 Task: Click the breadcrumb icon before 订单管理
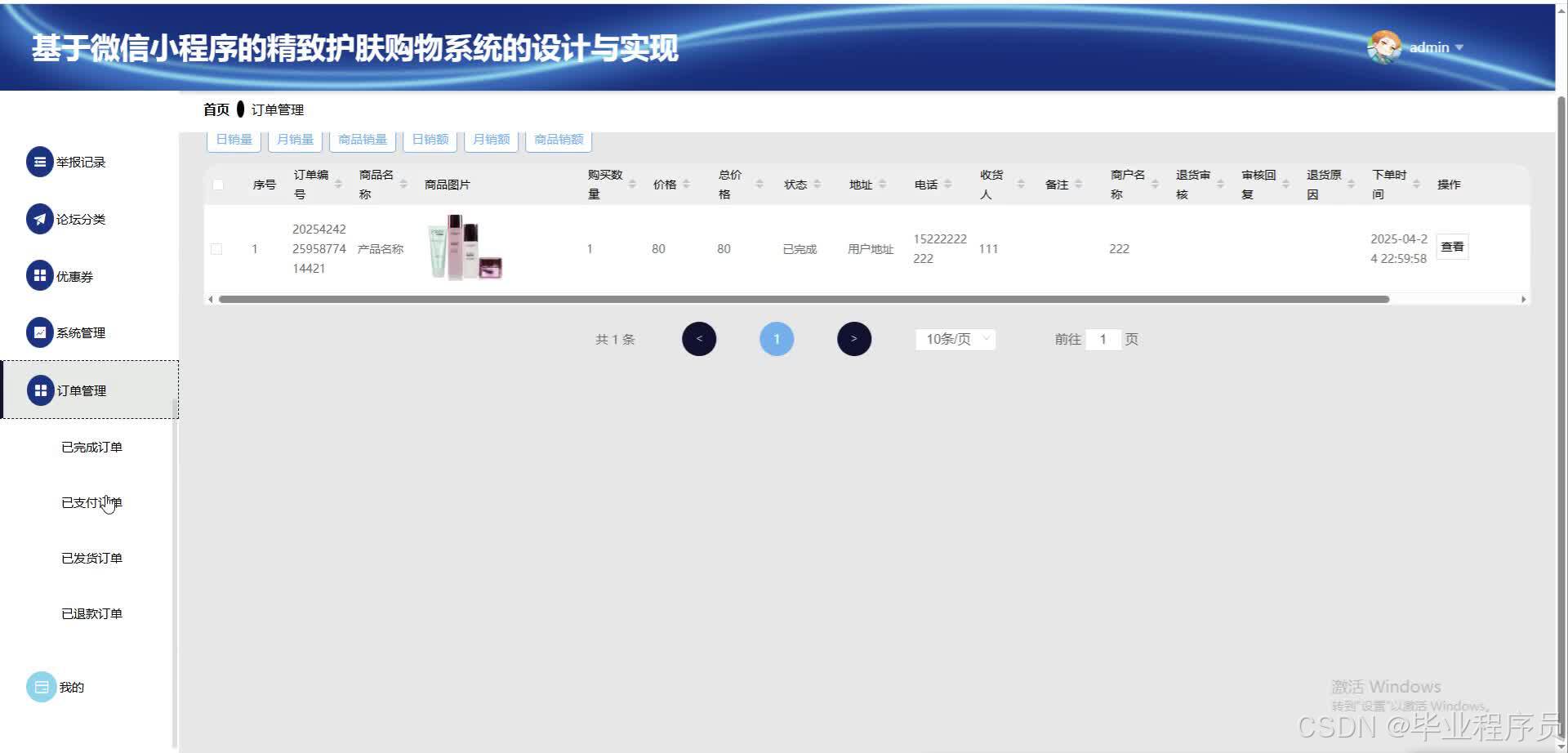point(239,109)
